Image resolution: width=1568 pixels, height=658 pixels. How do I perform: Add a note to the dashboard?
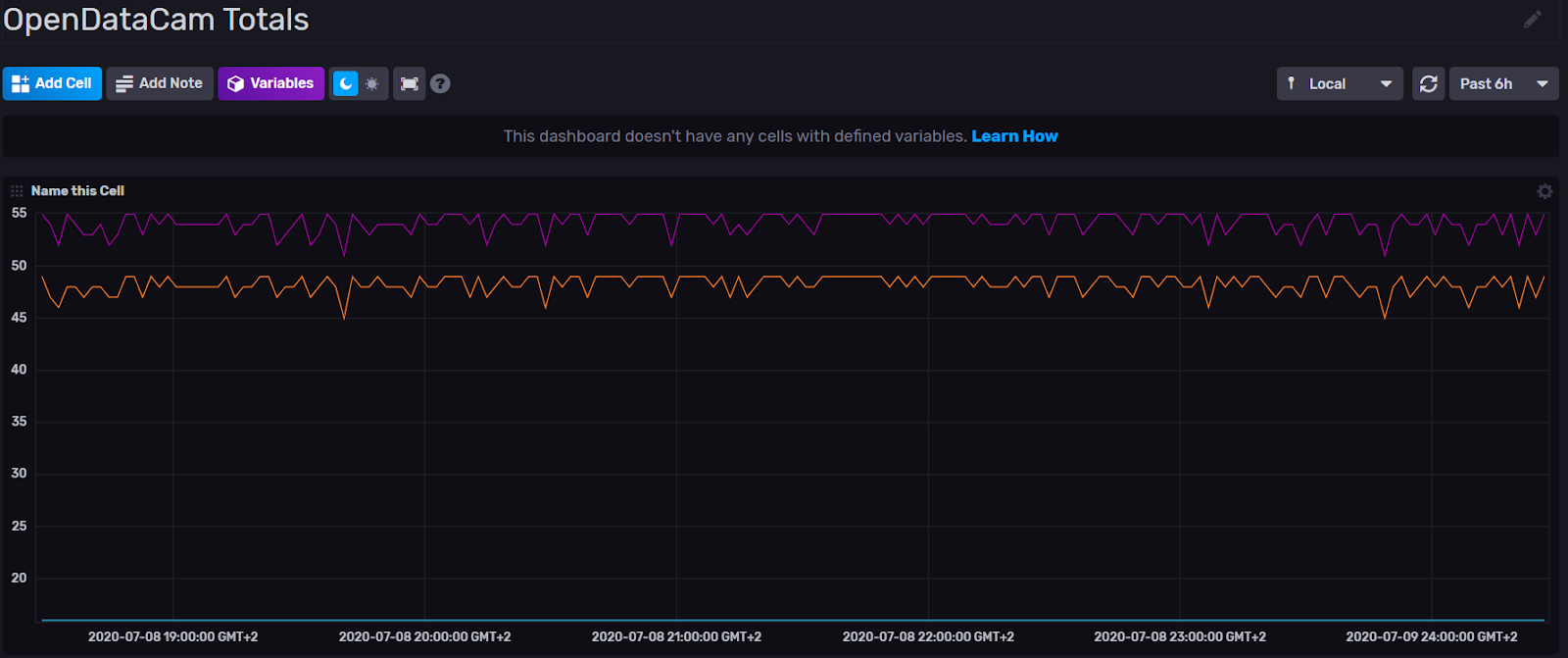(x=160, y=83)
